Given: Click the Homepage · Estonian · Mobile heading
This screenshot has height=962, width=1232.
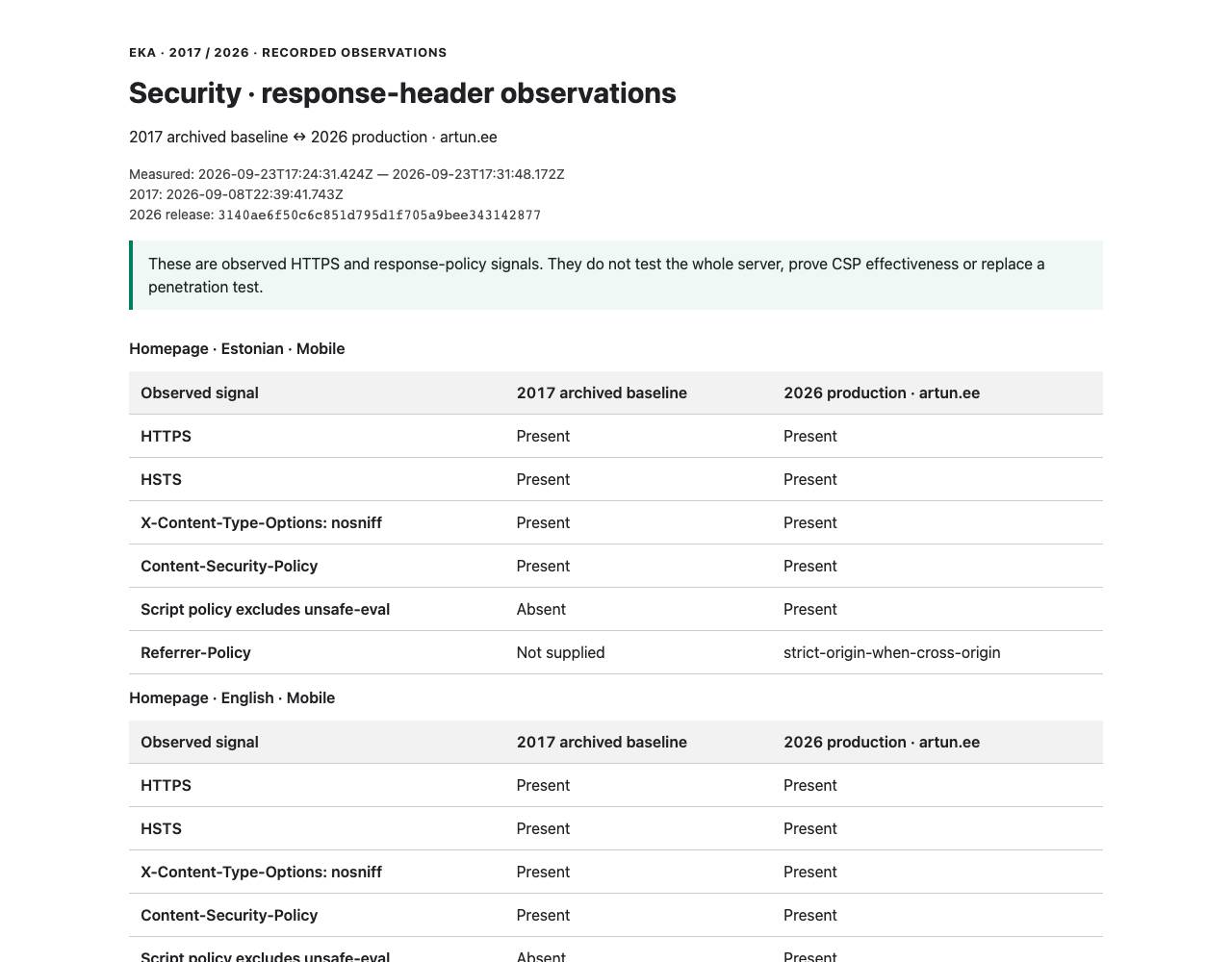Looking at the screenshot, I should tap(237, 348).
